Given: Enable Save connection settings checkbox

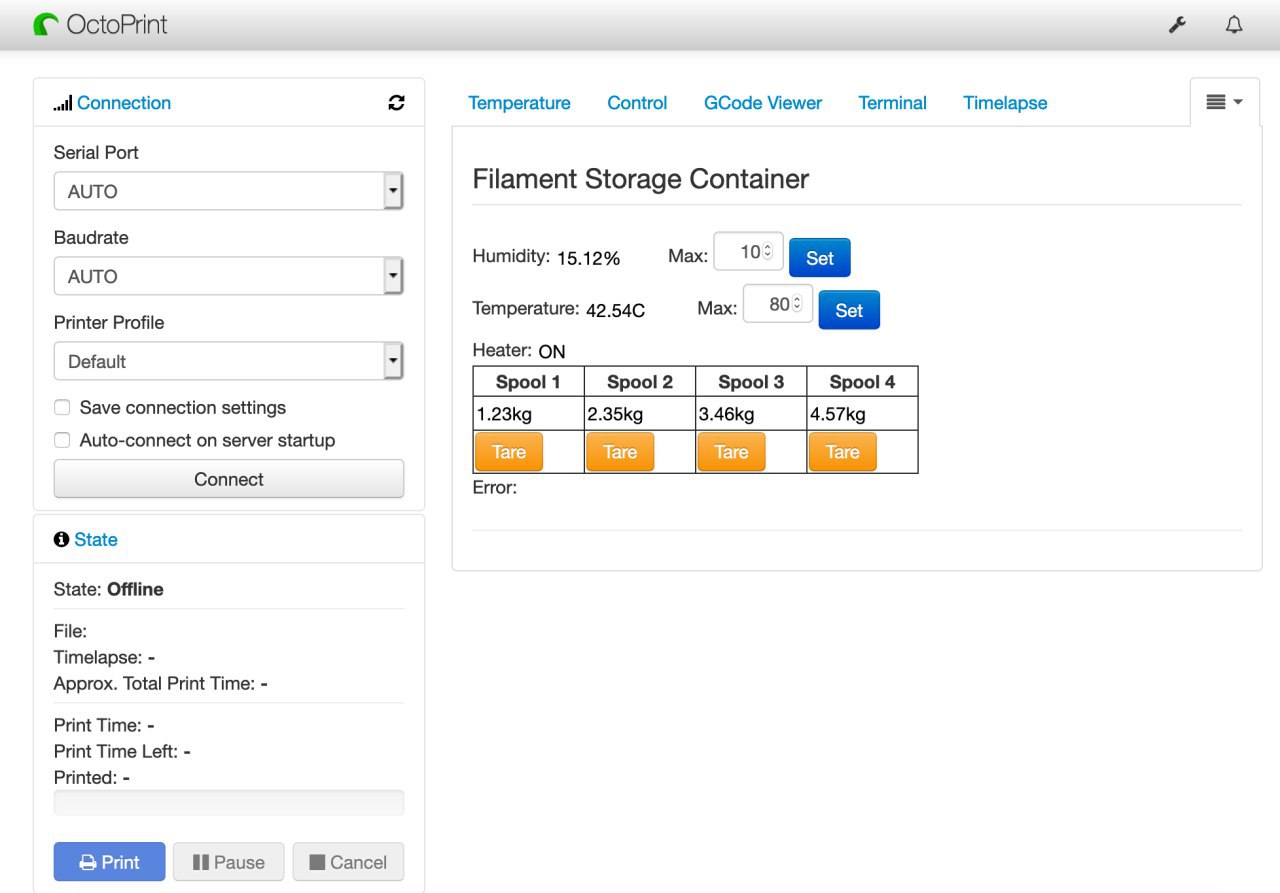Looking at the screenshot, I should tap(62, 408).
